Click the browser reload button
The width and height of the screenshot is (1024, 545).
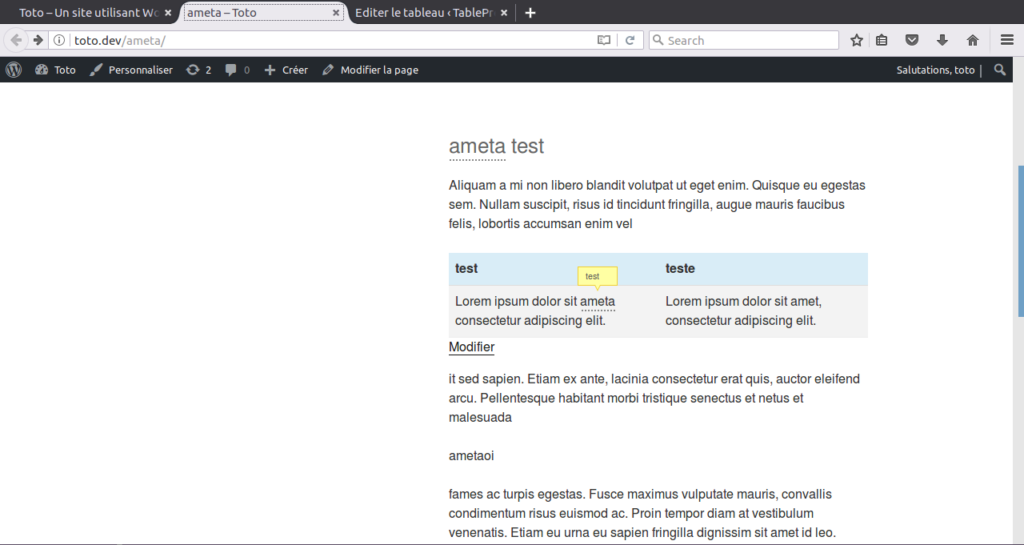[630, 40]
